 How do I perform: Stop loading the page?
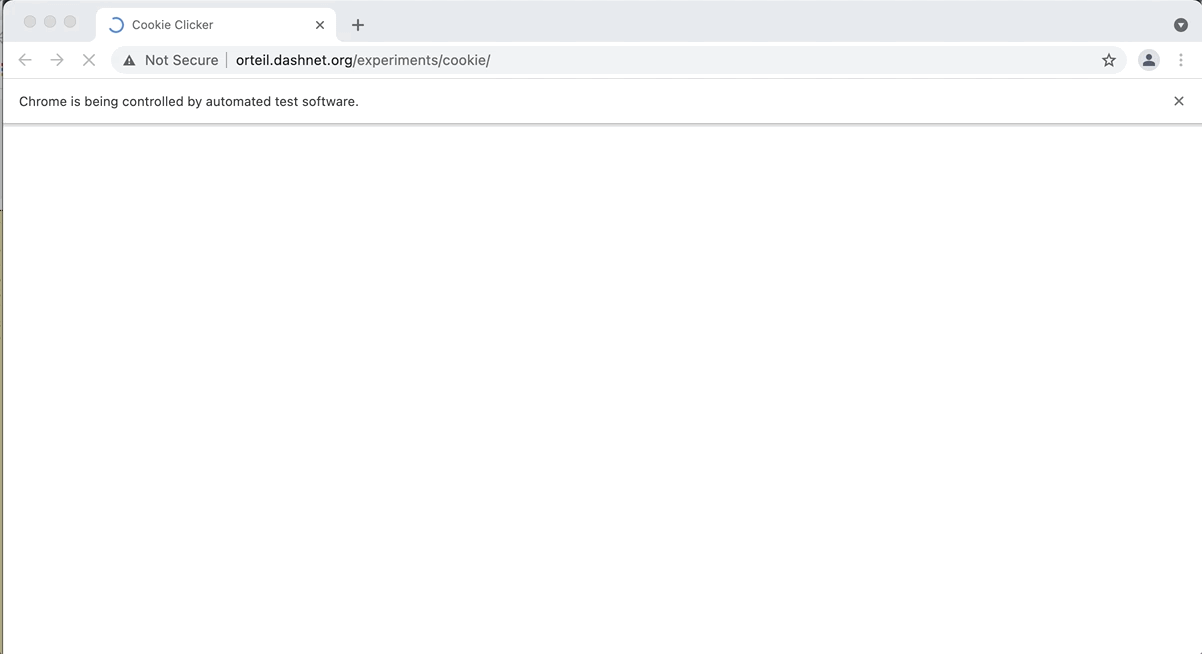coord(88,60)
